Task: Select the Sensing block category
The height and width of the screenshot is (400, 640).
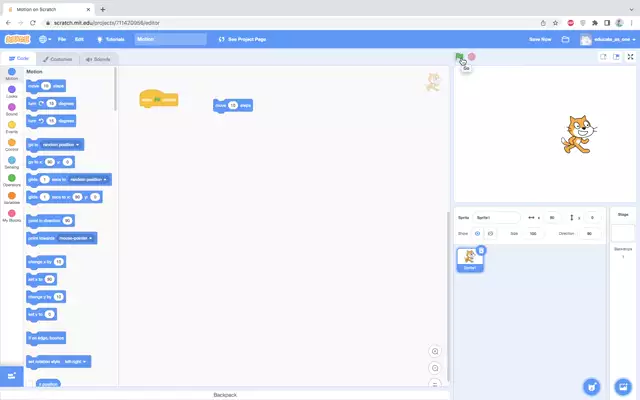Action: tap(11, 162)
